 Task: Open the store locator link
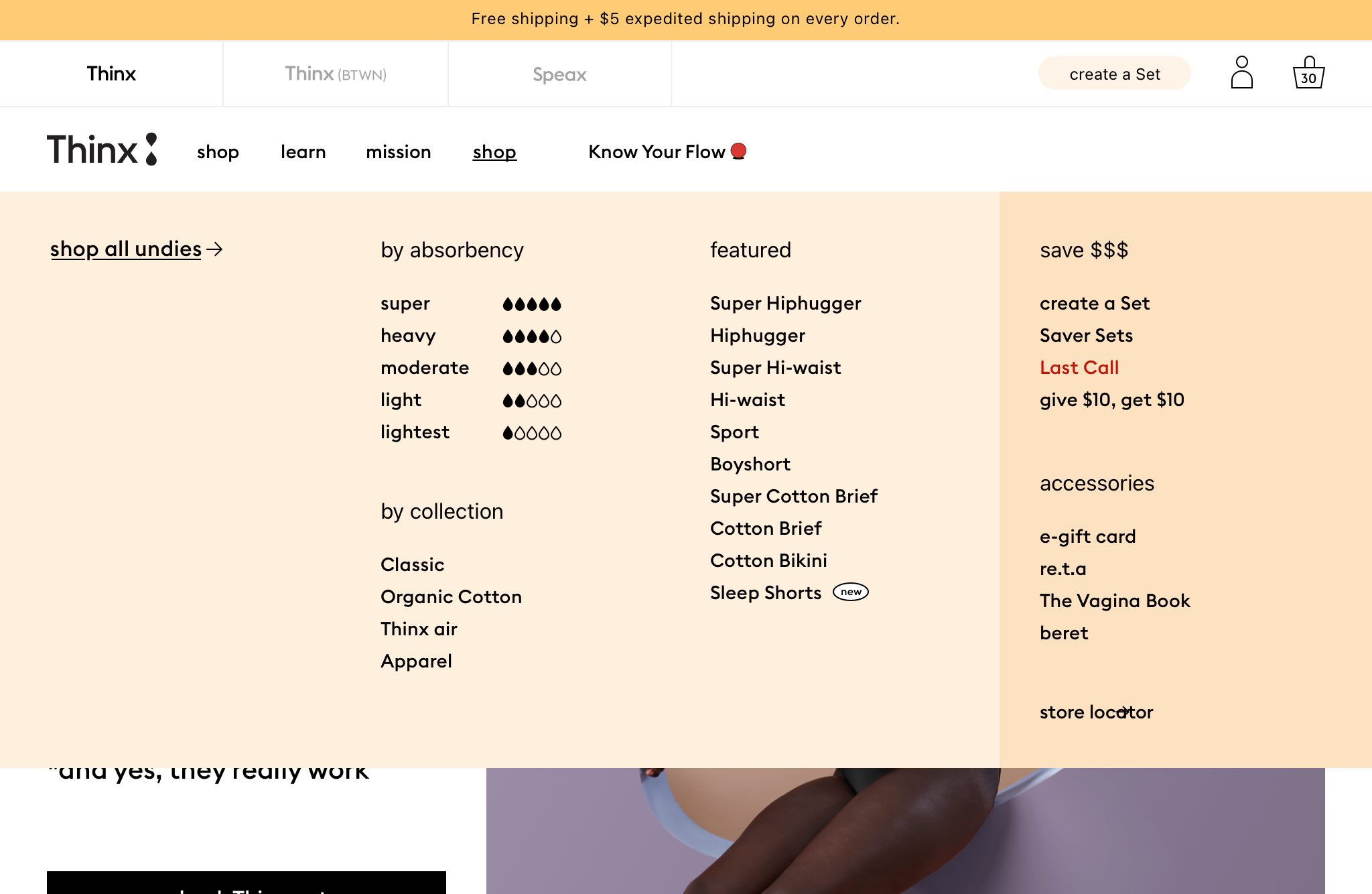(1095, 712)
